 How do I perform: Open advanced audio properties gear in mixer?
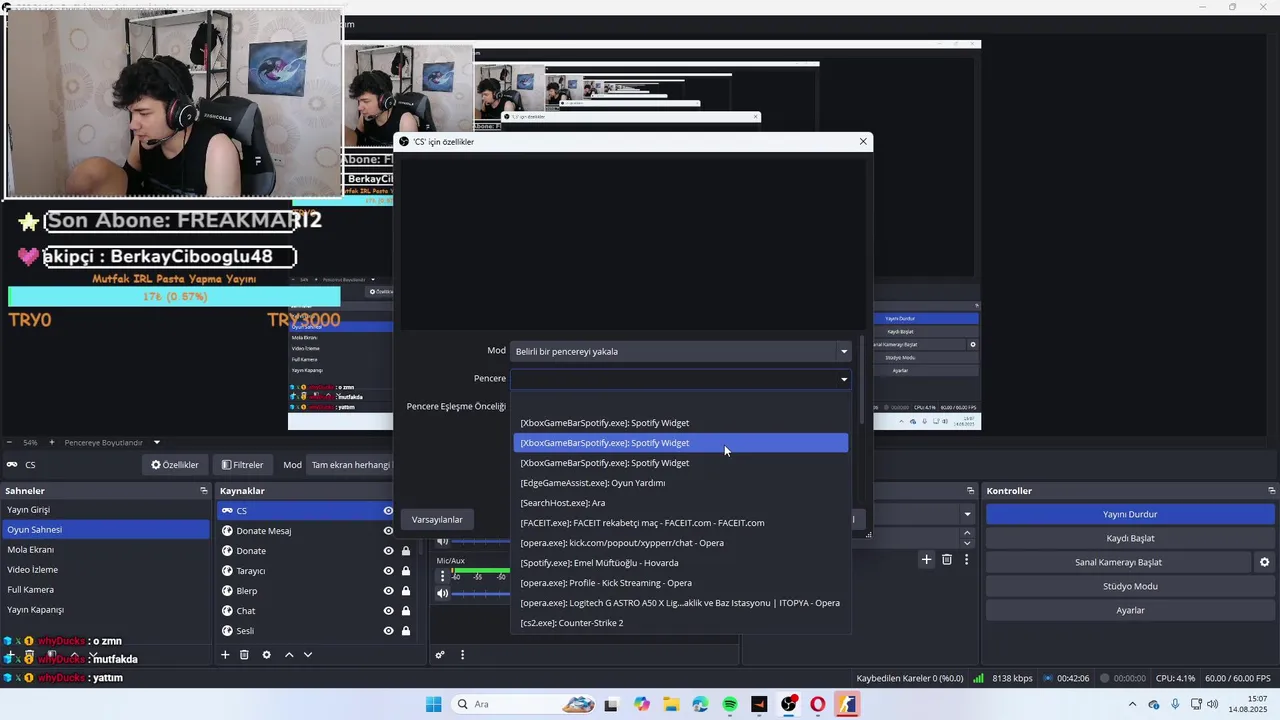tap(440, 655)
